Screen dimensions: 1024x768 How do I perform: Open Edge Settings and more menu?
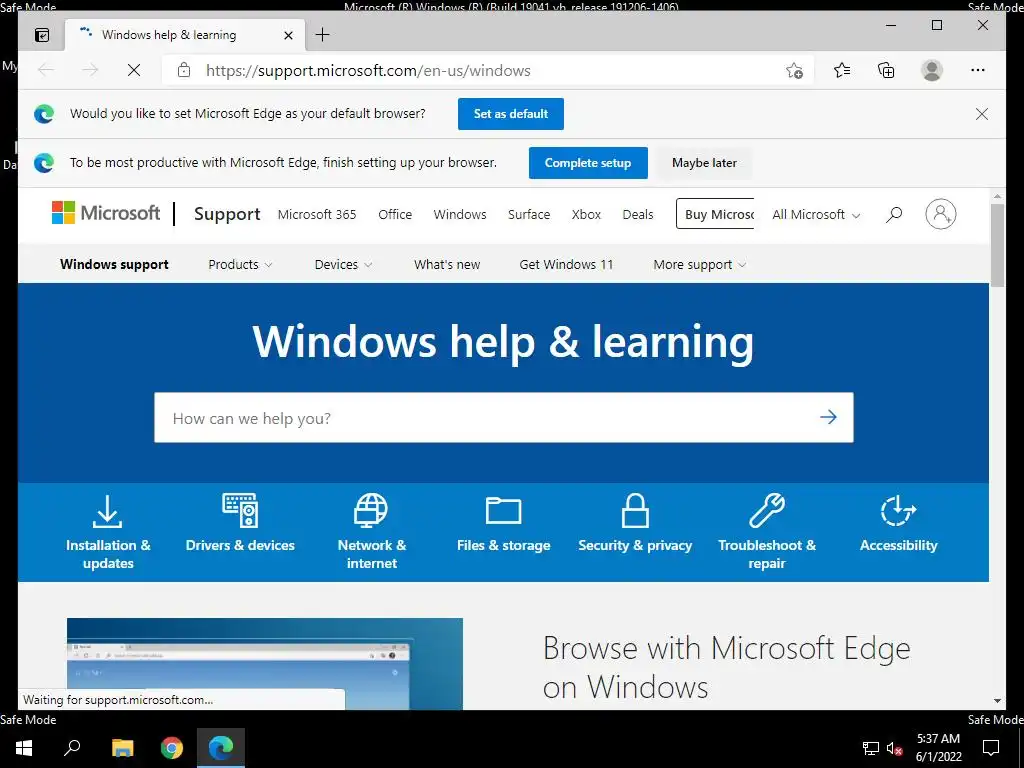coord(978,70)
